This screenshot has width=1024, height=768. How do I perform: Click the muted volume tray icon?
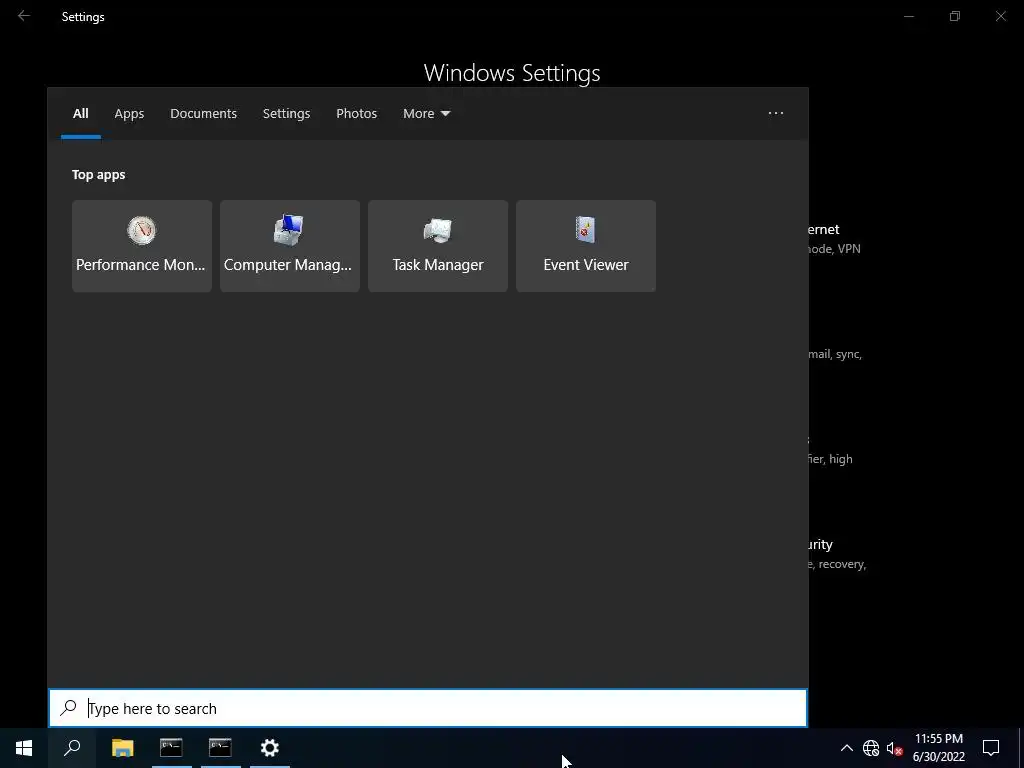[x=895, y=748]
